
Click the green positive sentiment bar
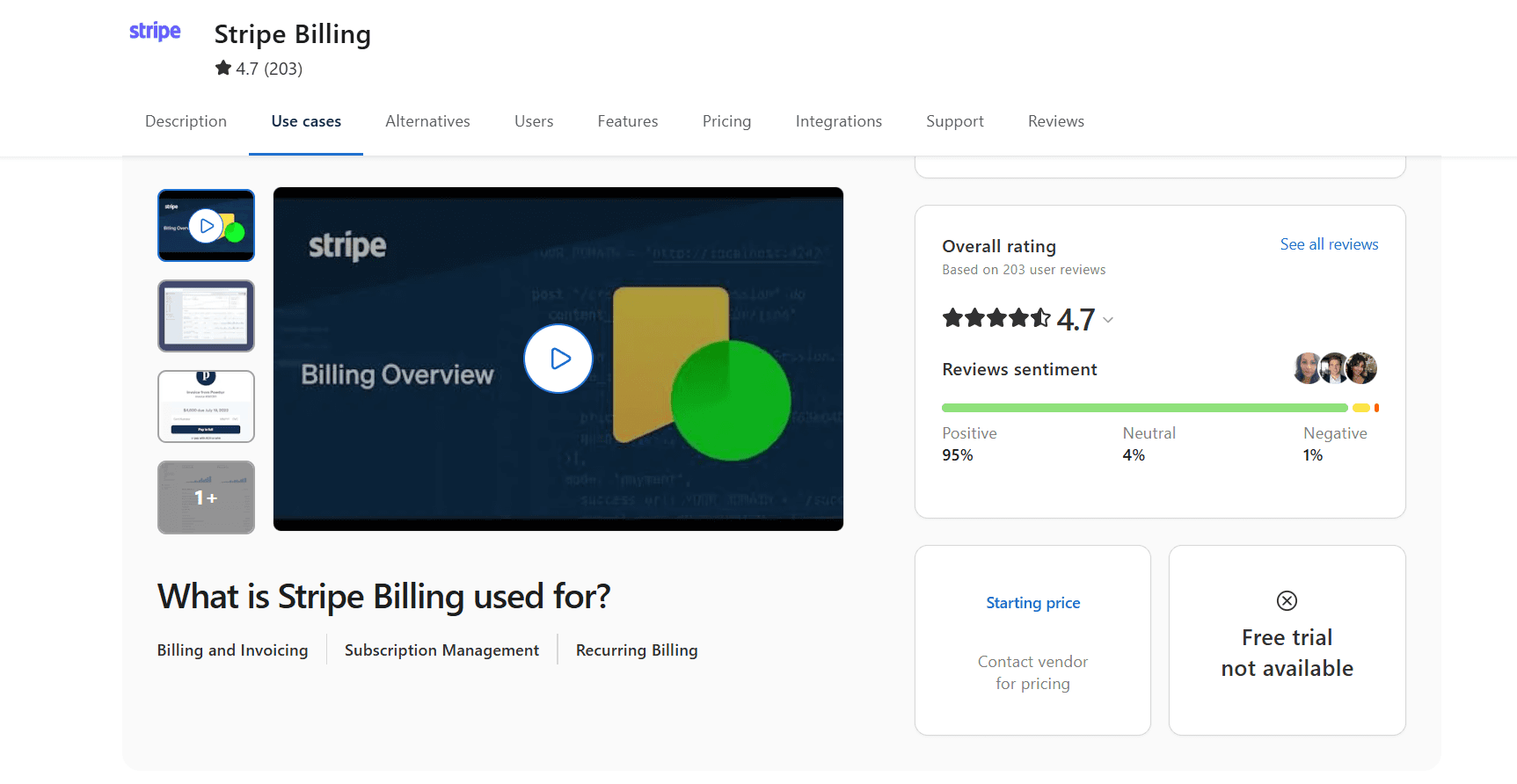(x=1144, y=408)
